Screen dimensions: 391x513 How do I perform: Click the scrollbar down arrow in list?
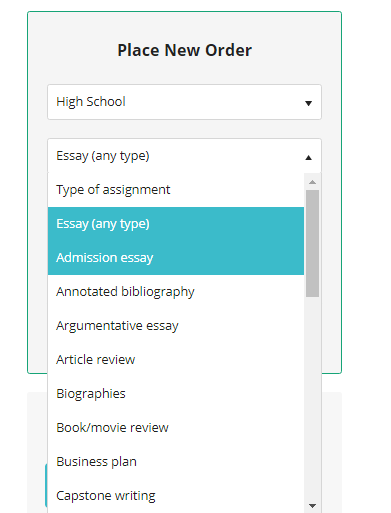point(312,506)
